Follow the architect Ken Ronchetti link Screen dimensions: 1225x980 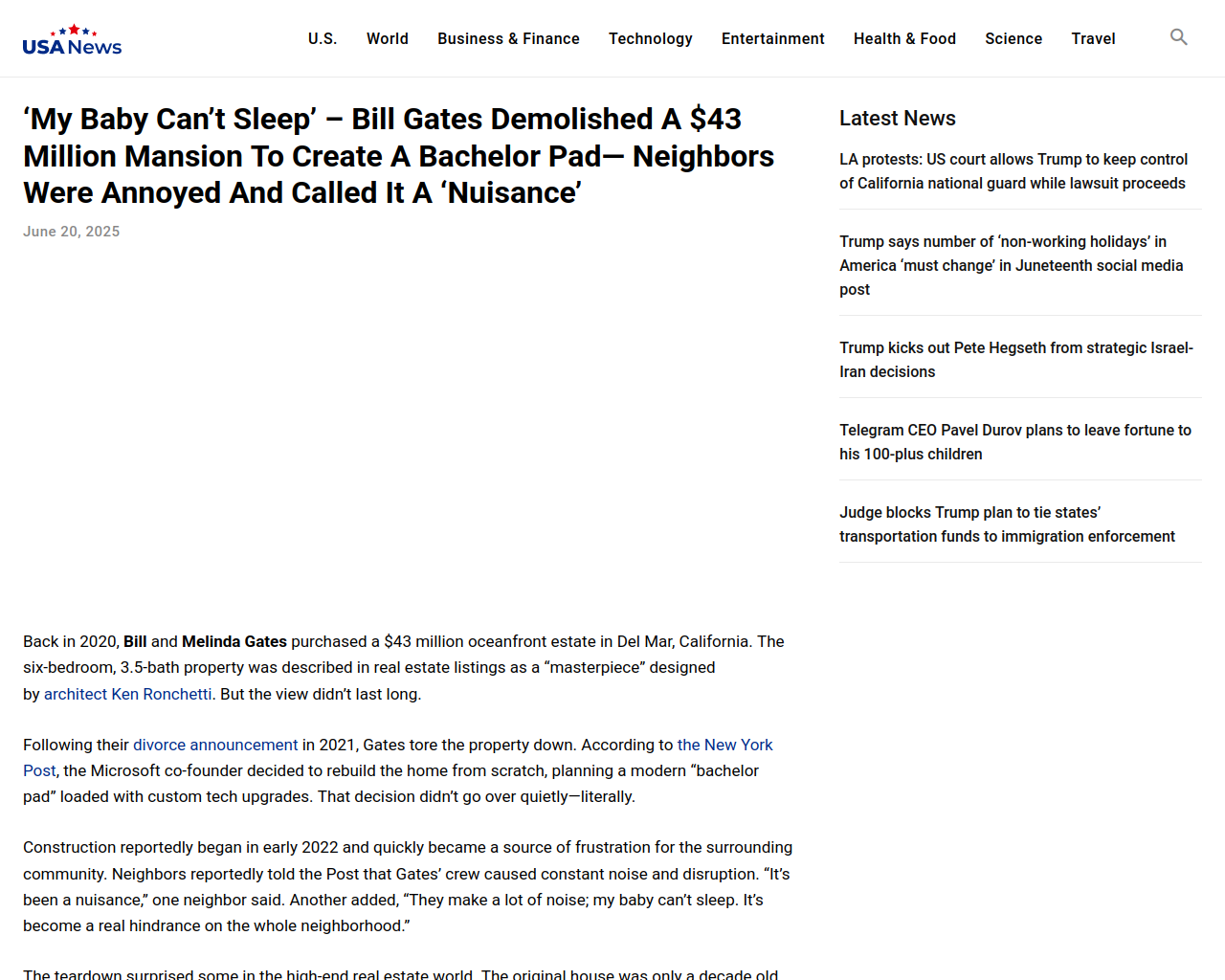pos(128,694)
